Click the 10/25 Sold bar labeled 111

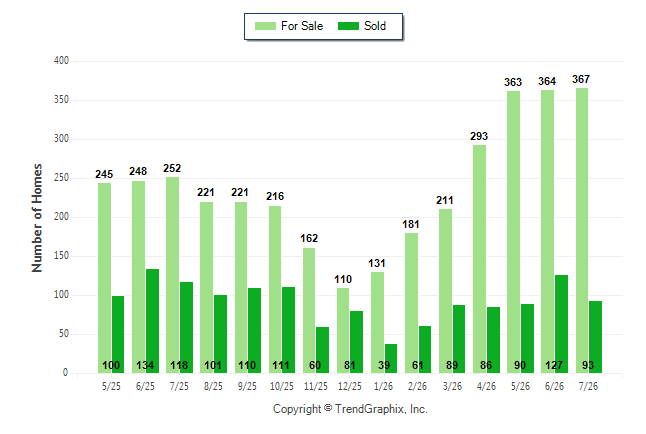point(288,330)
